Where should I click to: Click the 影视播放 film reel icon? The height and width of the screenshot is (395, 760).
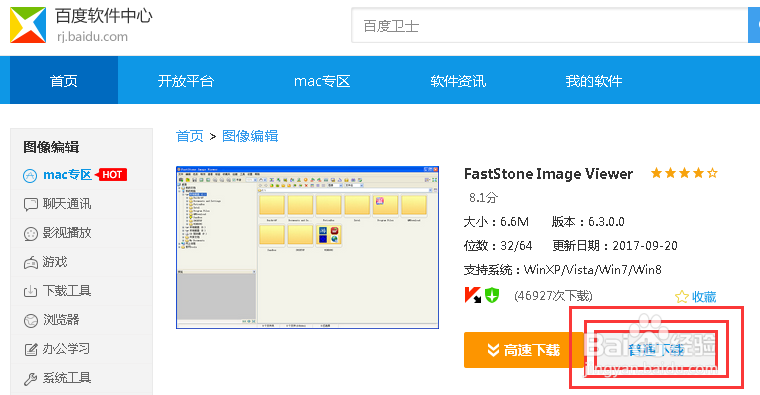[x=31, y=234]
